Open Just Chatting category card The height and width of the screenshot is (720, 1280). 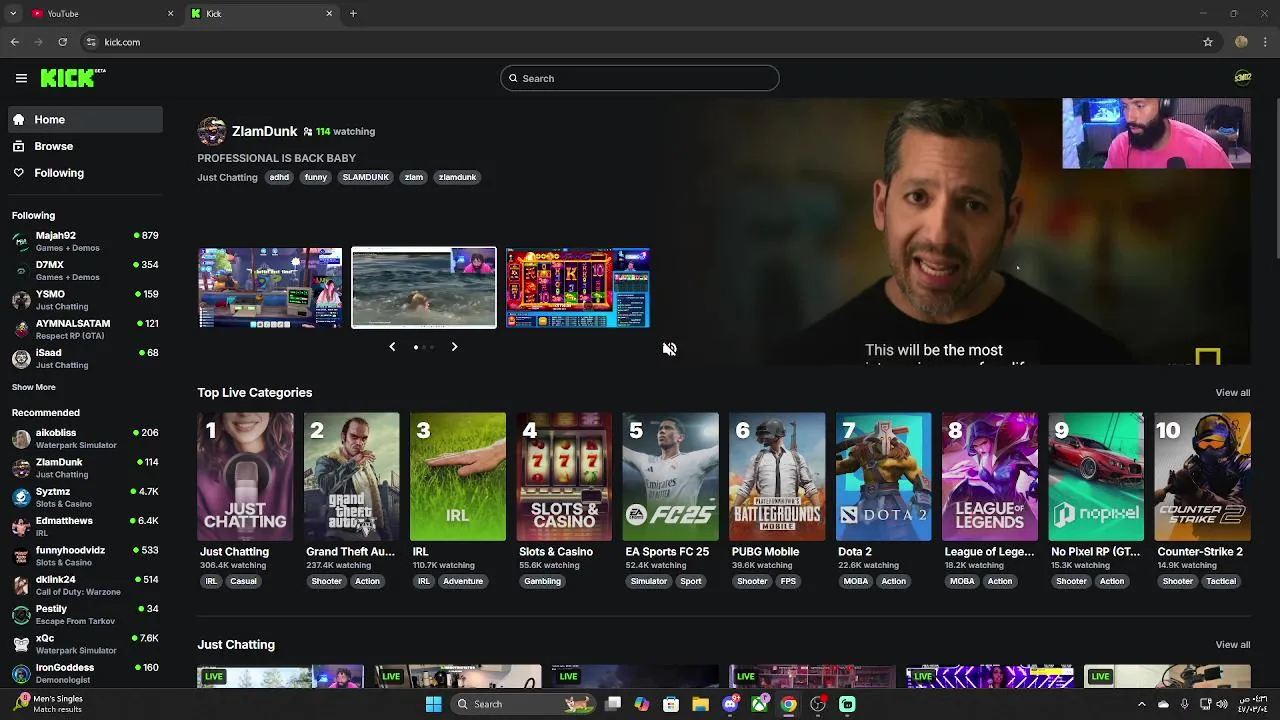[245, 477]
